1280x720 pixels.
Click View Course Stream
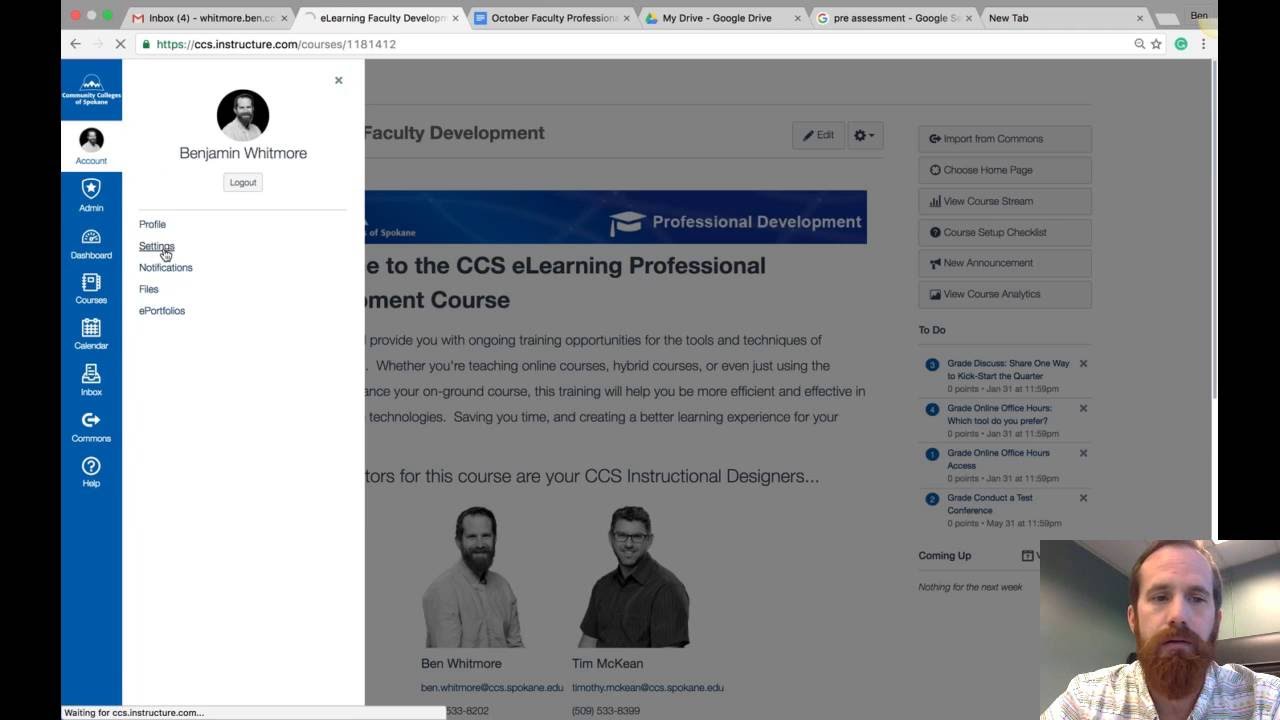point(1005,201)
